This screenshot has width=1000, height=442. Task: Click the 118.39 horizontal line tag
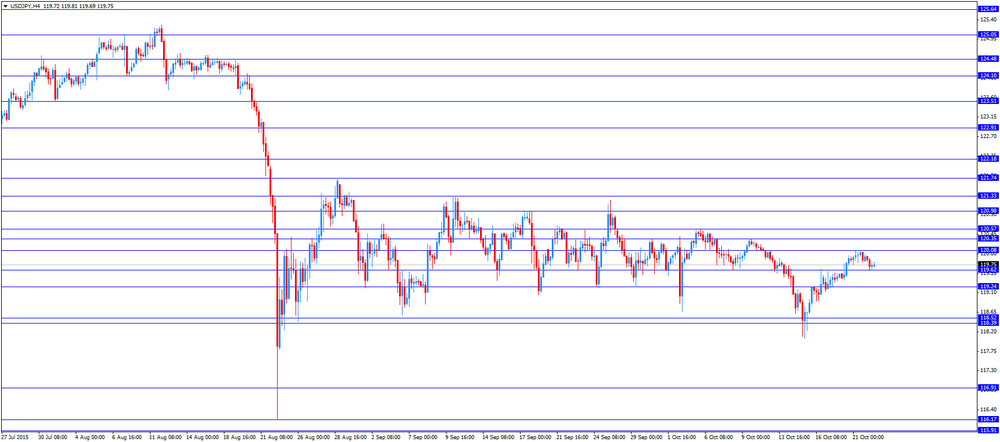pyautogui.click(x=988, y=323)
